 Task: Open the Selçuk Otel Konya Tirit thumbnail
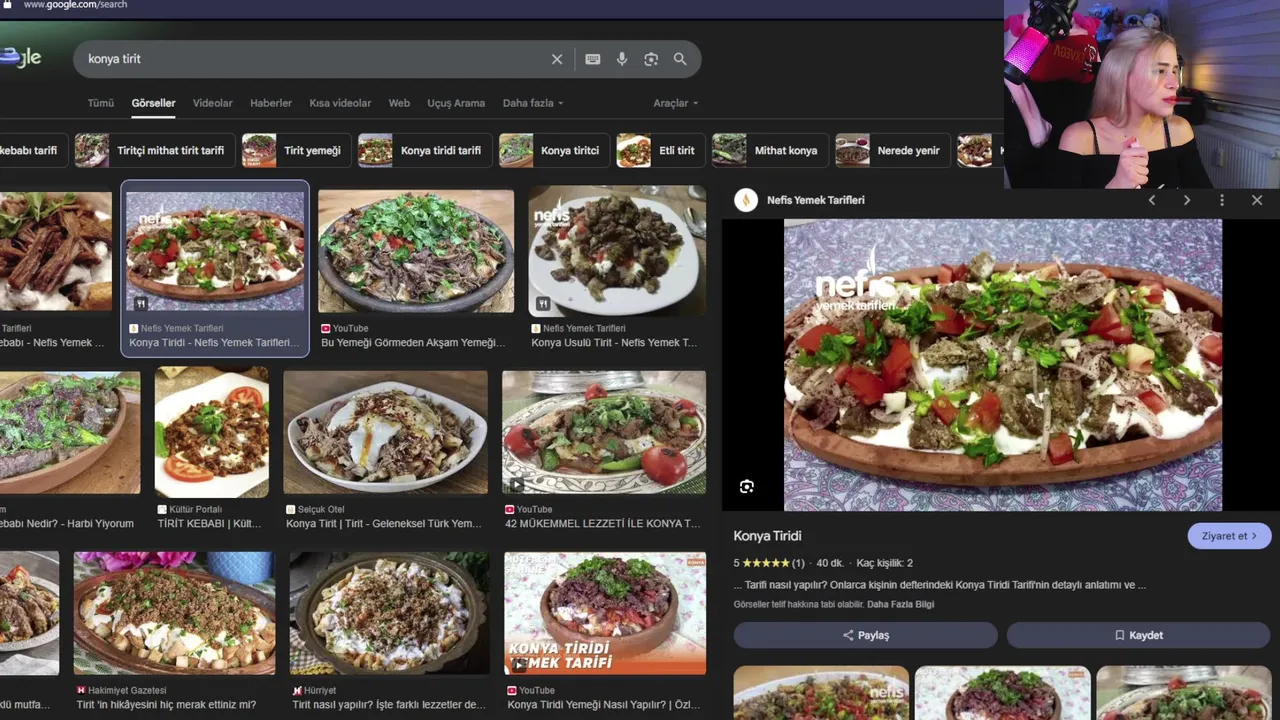click(386, 432)
